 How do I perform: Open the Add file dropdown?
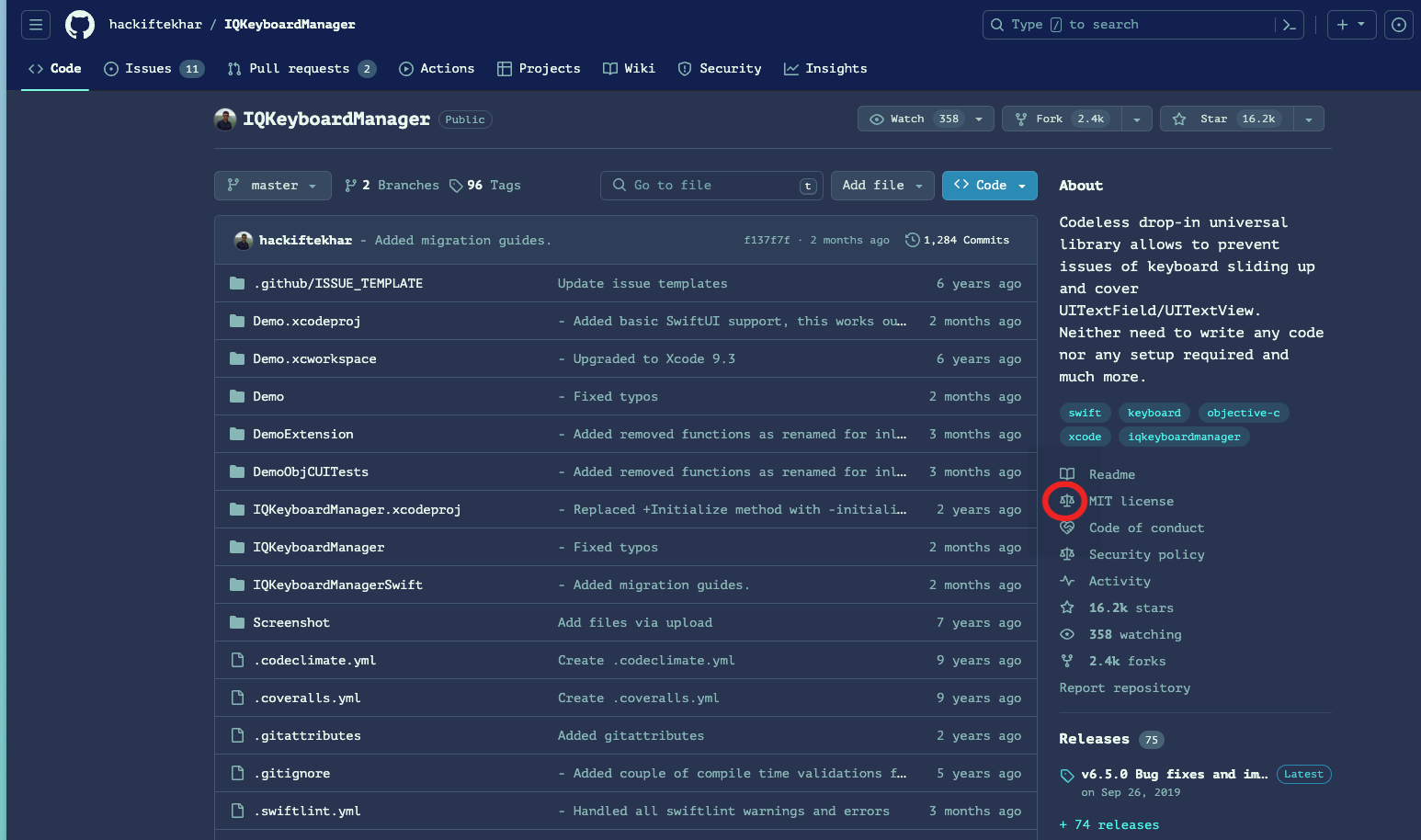[882, 186]
